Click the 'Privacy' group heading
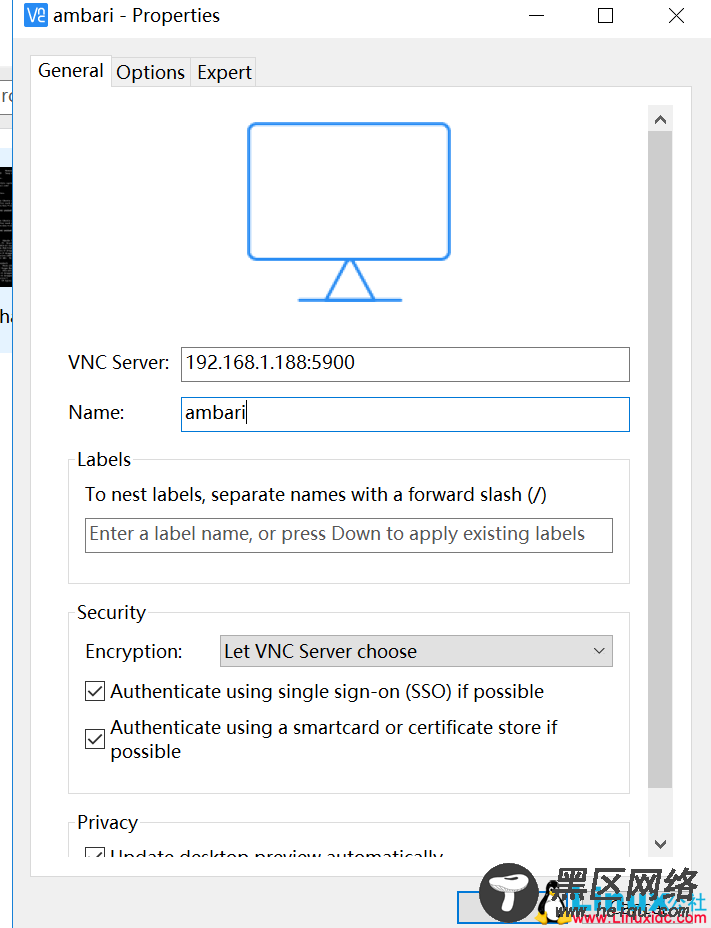 [x=107, y=822]
